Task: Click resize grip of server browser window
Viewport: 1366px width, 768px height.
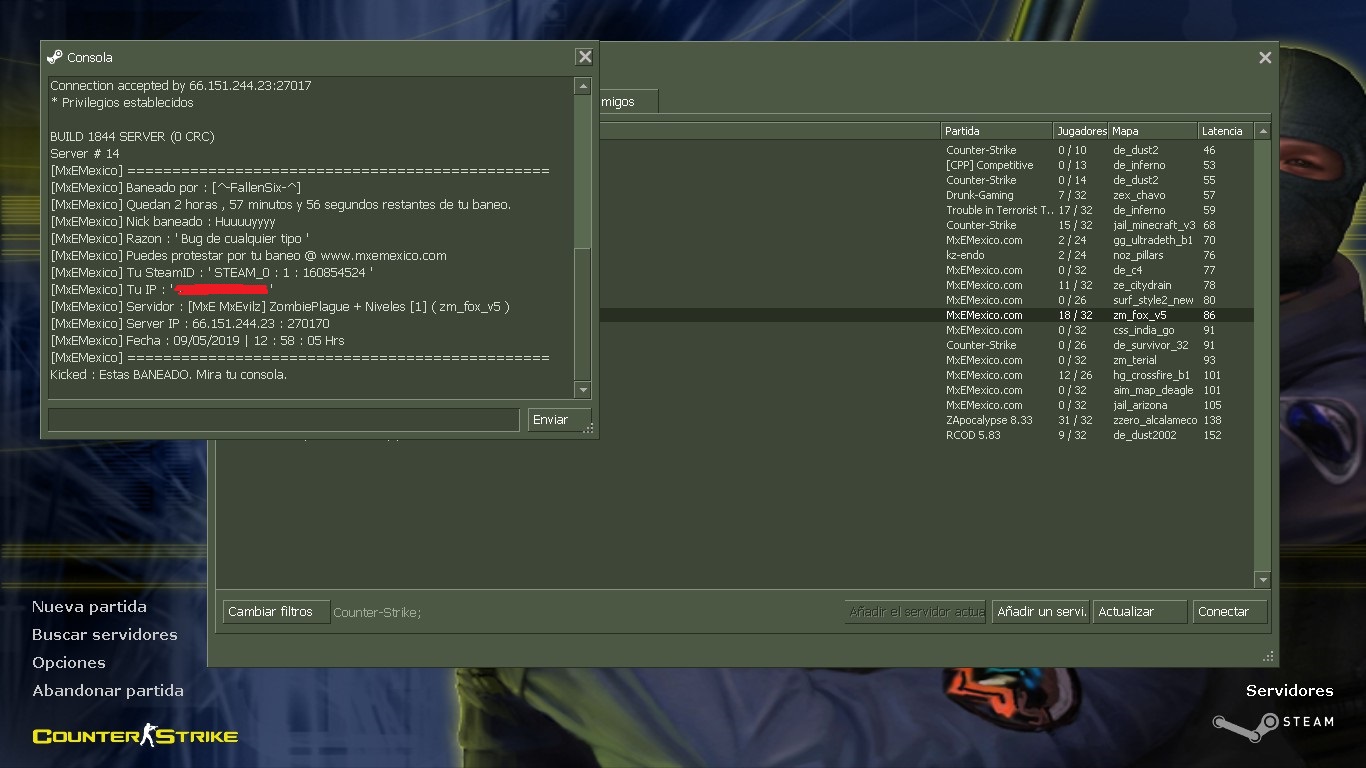Action: point(1269,657)
